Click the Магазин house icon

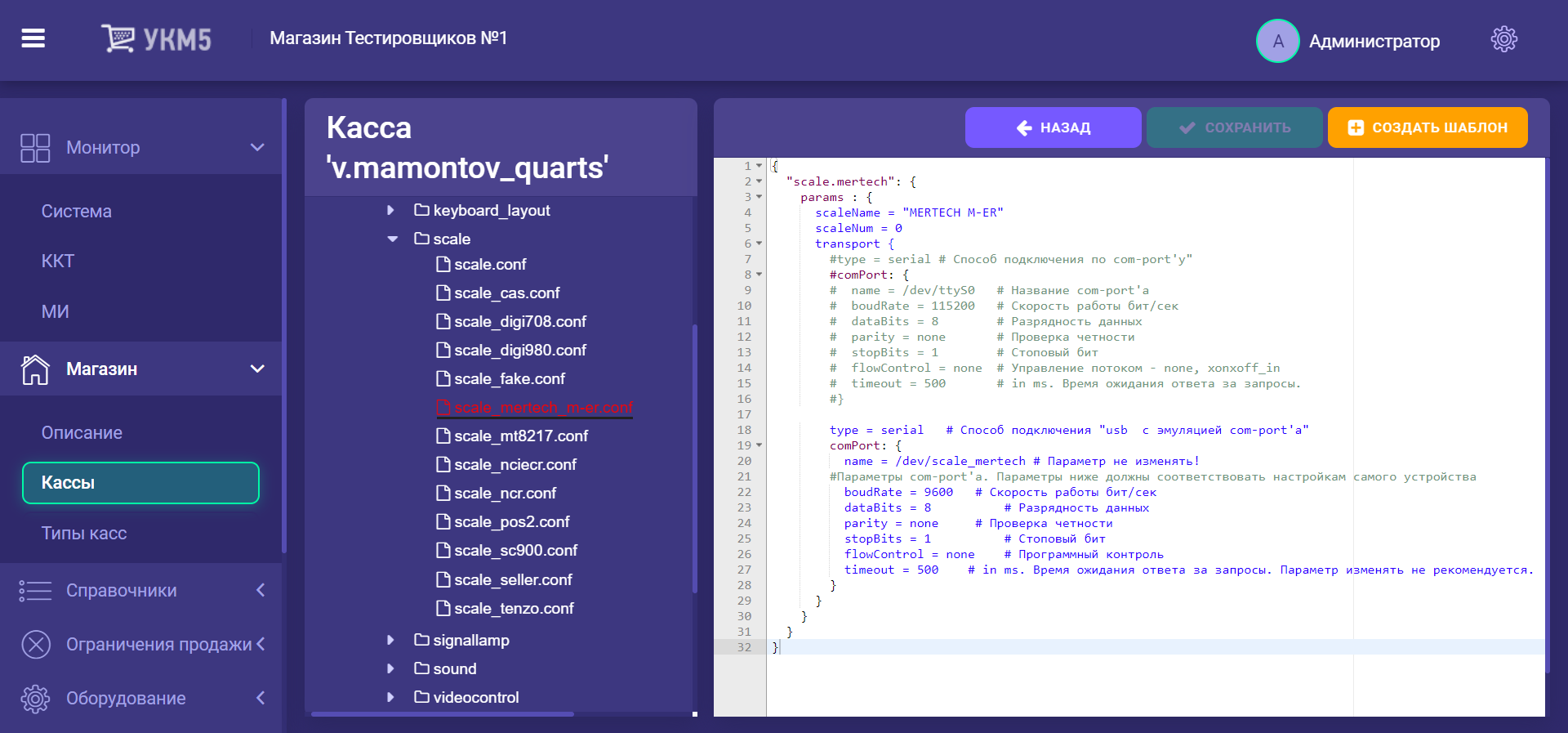tap(35, 369)
